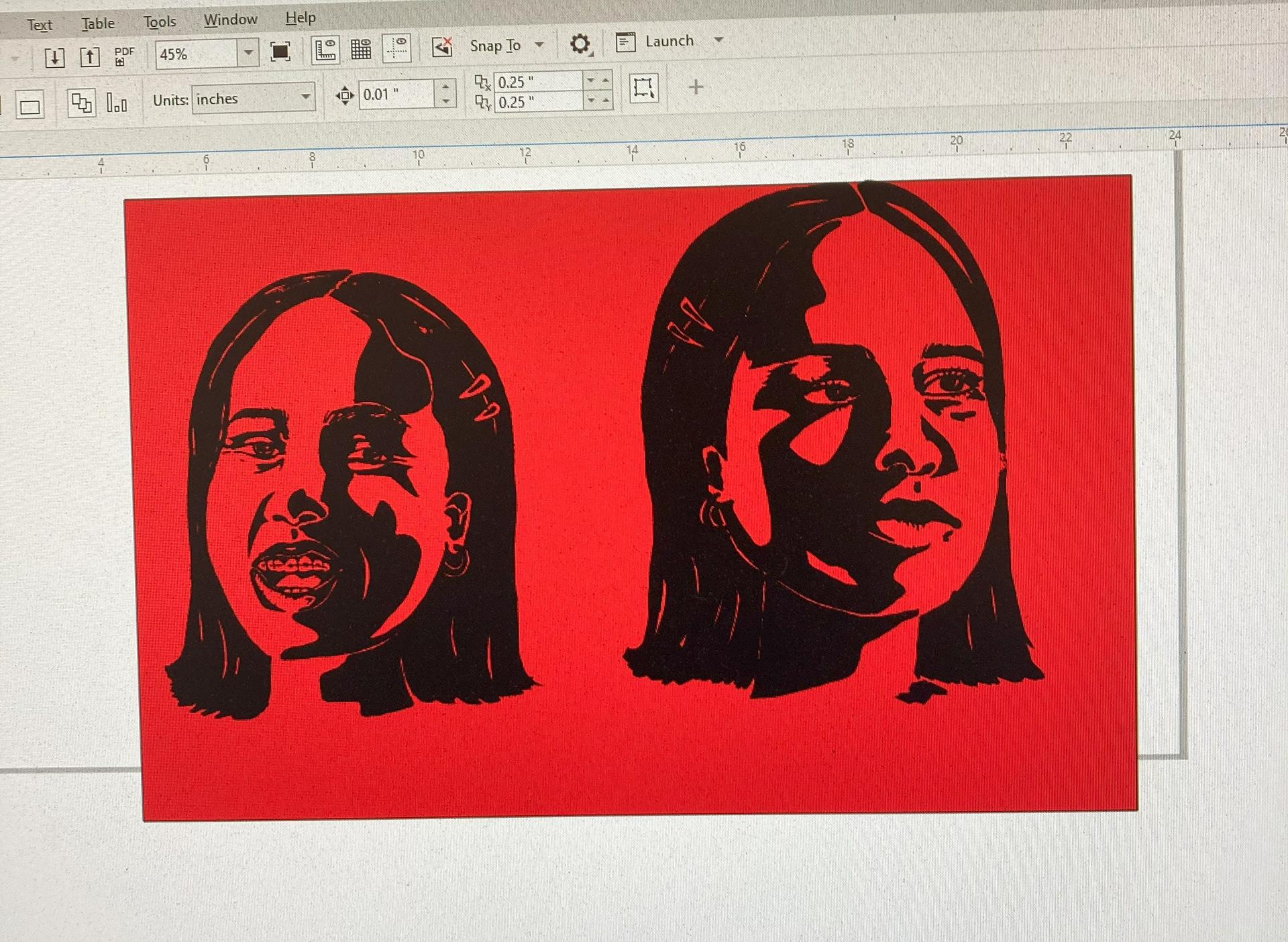Screen dimensions: 1288x942
Task: Open the Units inches dropdown
Action: click(x=305, y=97)
